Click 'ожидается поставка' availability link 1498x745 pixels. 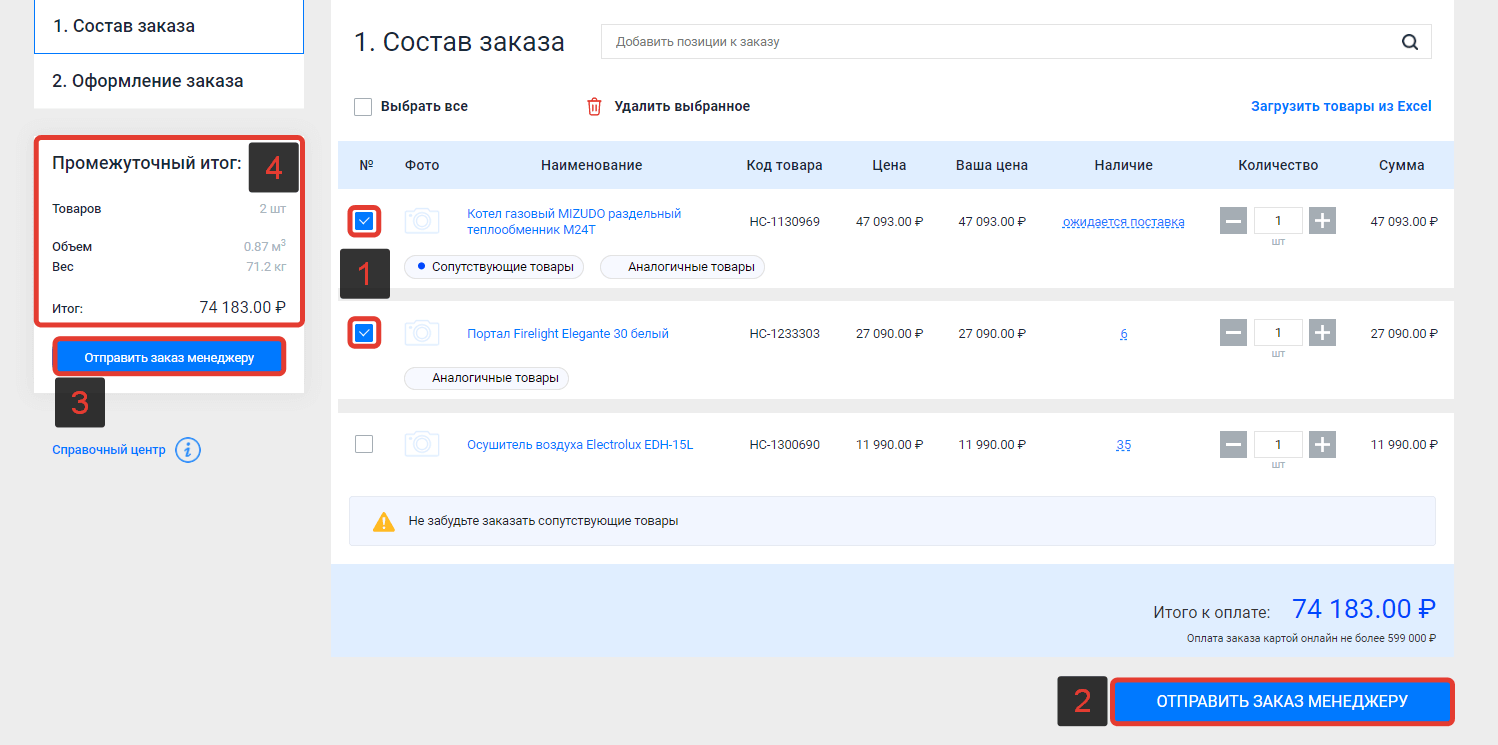pyautogui.click(x=1123, y=222)
